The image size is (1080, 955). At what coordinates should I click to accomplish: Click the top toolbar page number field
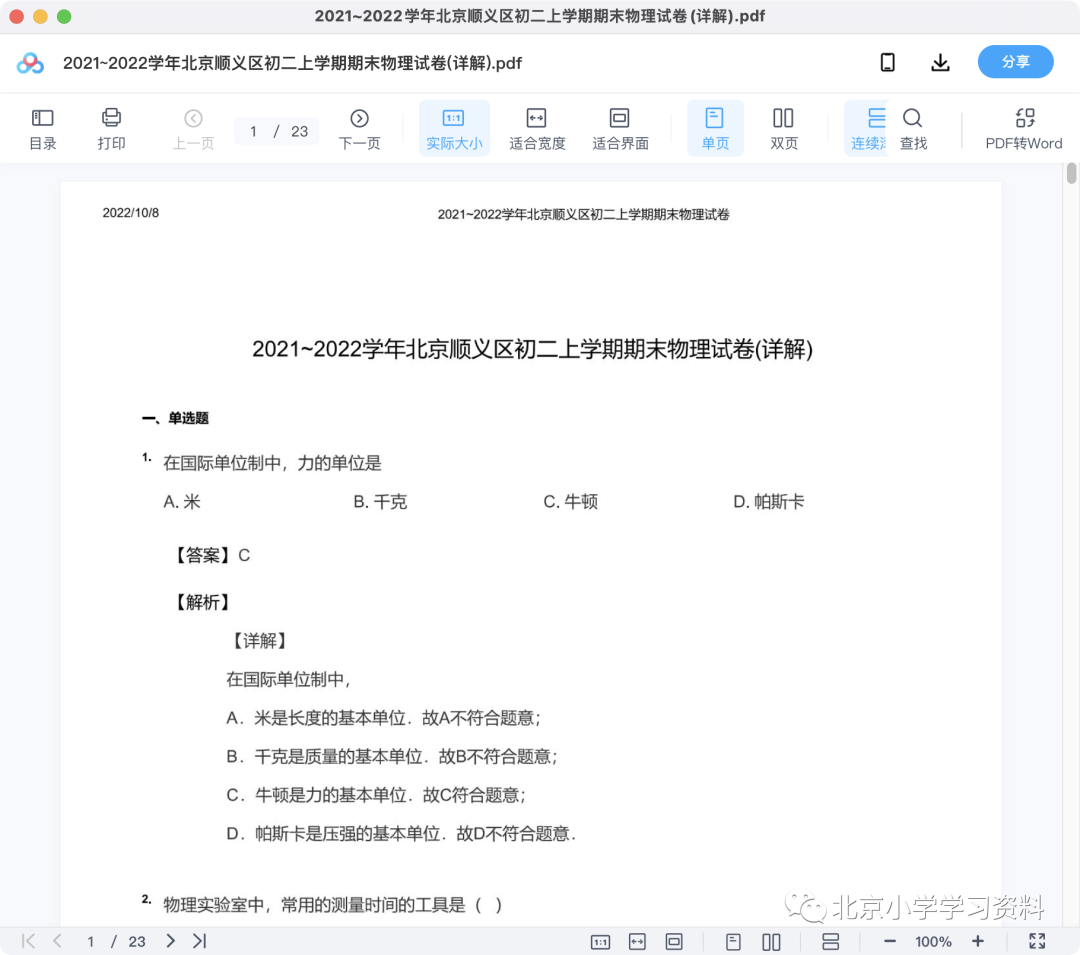276,131
